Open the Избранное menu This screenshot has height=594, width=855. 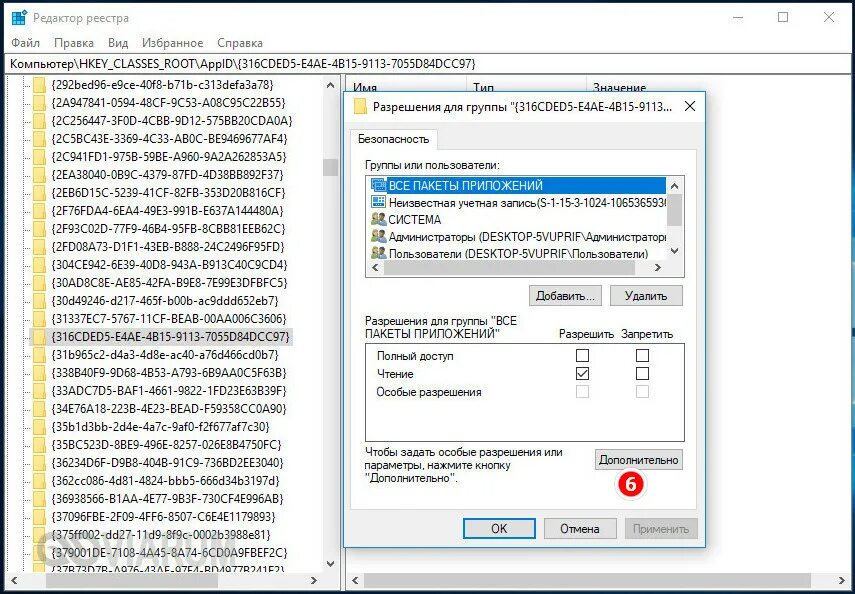pos(172,43)
